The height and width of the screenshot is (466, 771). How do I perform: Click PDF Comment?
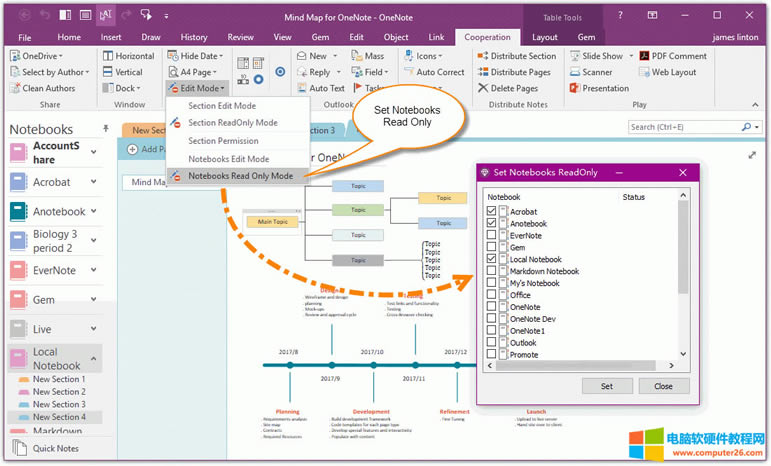coord(673,56)
